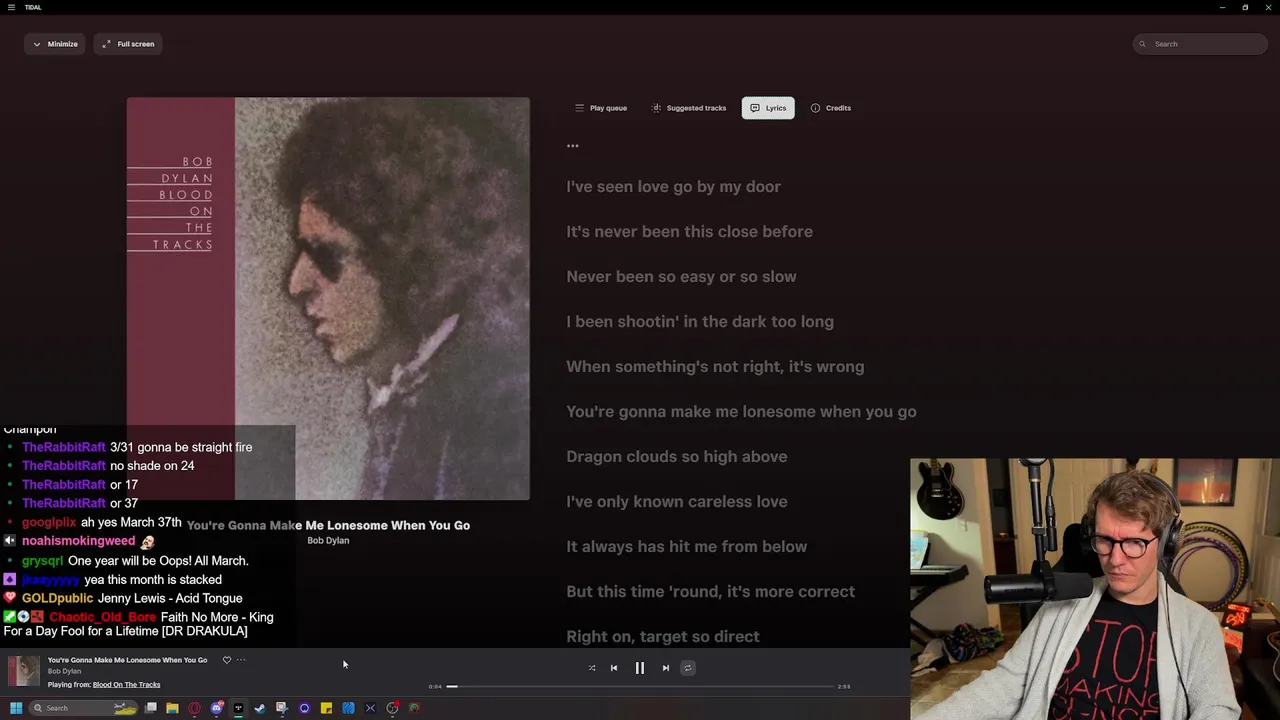The image size is (1280, 720).
Task: Skip to the next track
Action: click(x=666, y=668)
